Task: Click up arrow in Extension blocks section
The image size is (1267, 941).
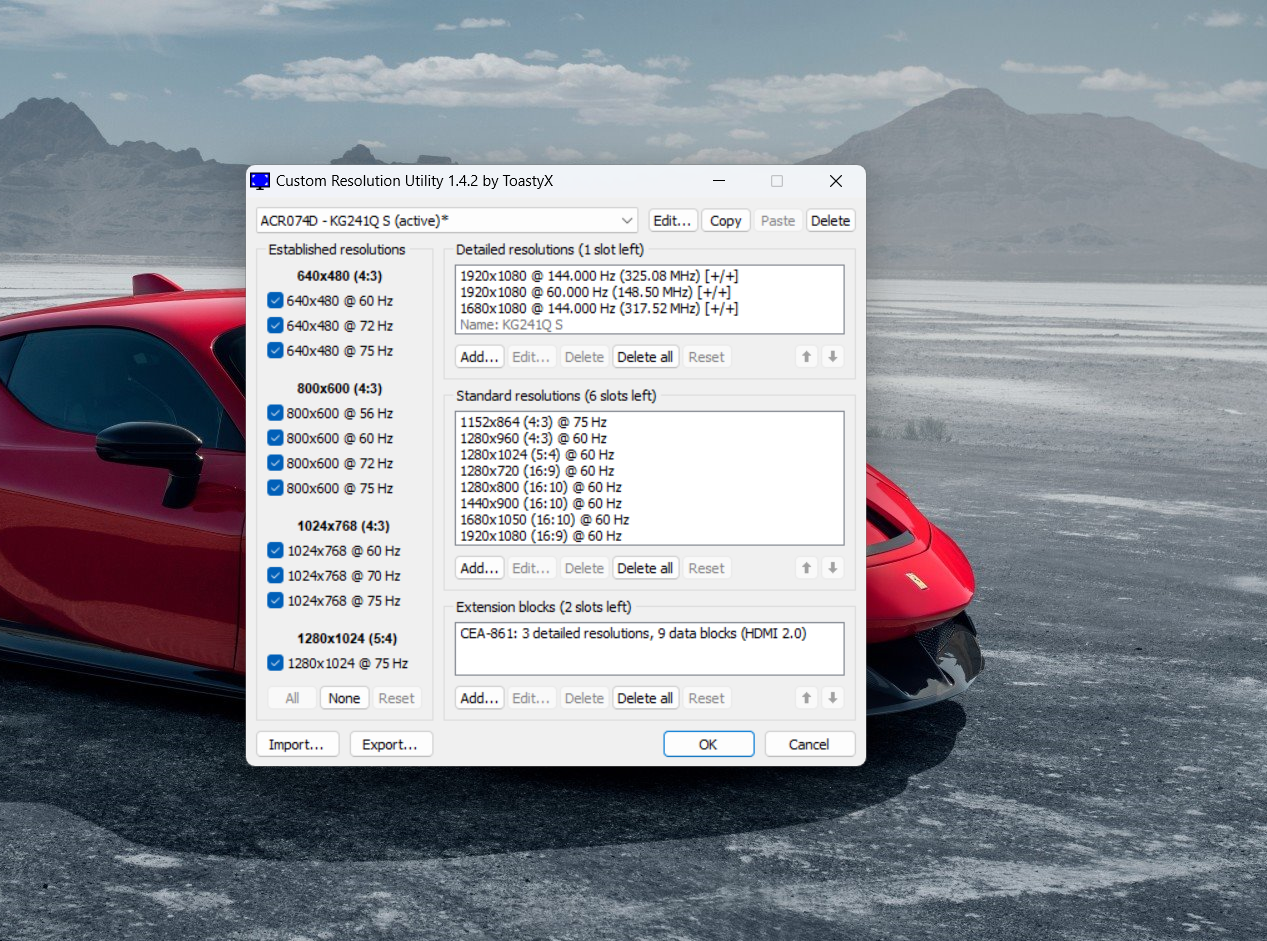Action: pyautogui.click(x=807, y=698)
